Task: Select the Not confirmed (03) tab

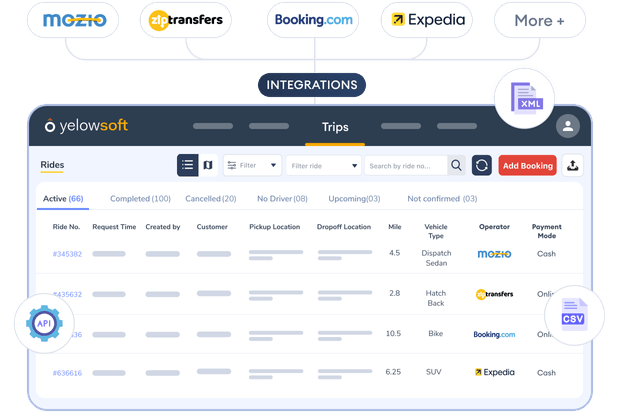Action: tap(442, 199)
